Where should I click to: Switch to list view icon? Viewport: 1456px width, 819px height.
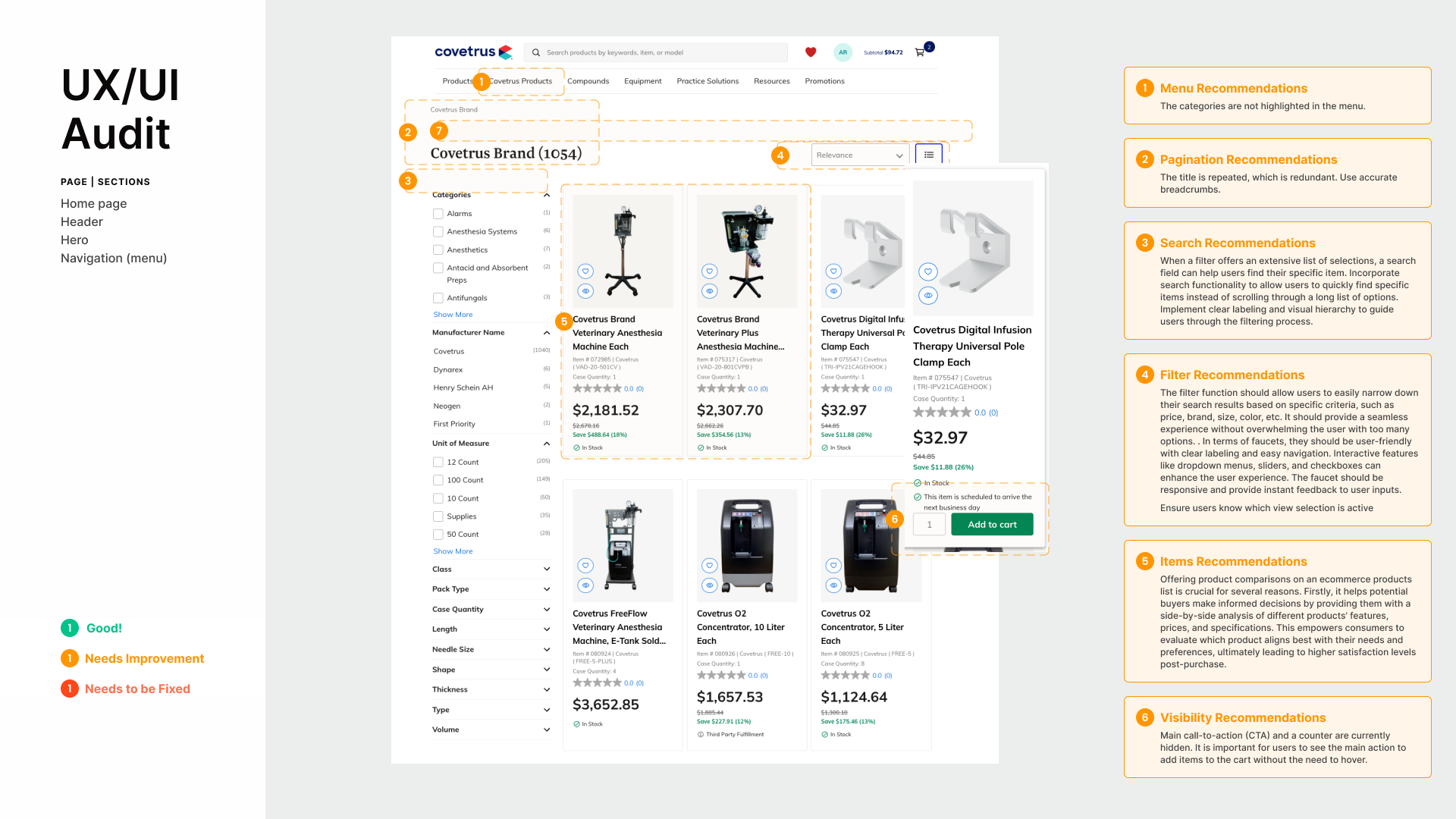929,155
